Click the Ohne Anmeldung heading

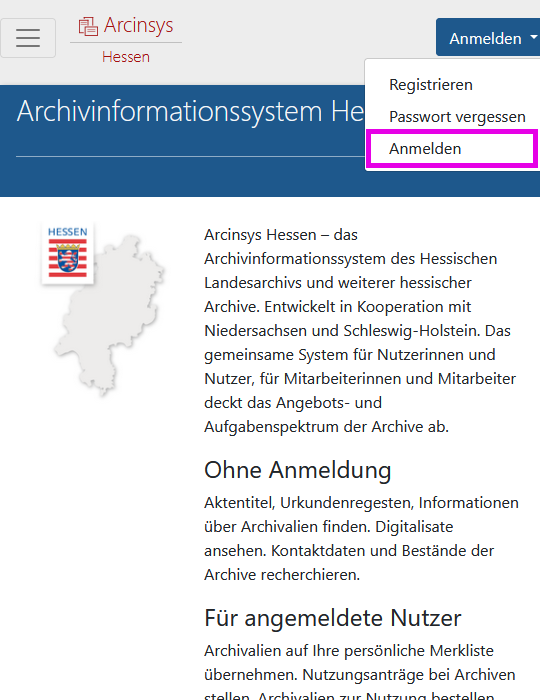(x=298, y=470)
